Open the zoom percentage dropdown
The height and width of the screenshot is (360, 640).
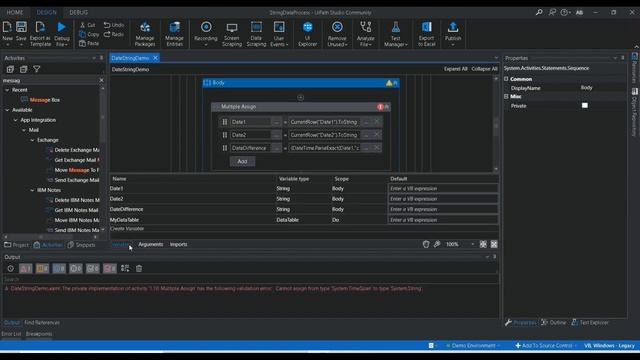click(473, 244)
